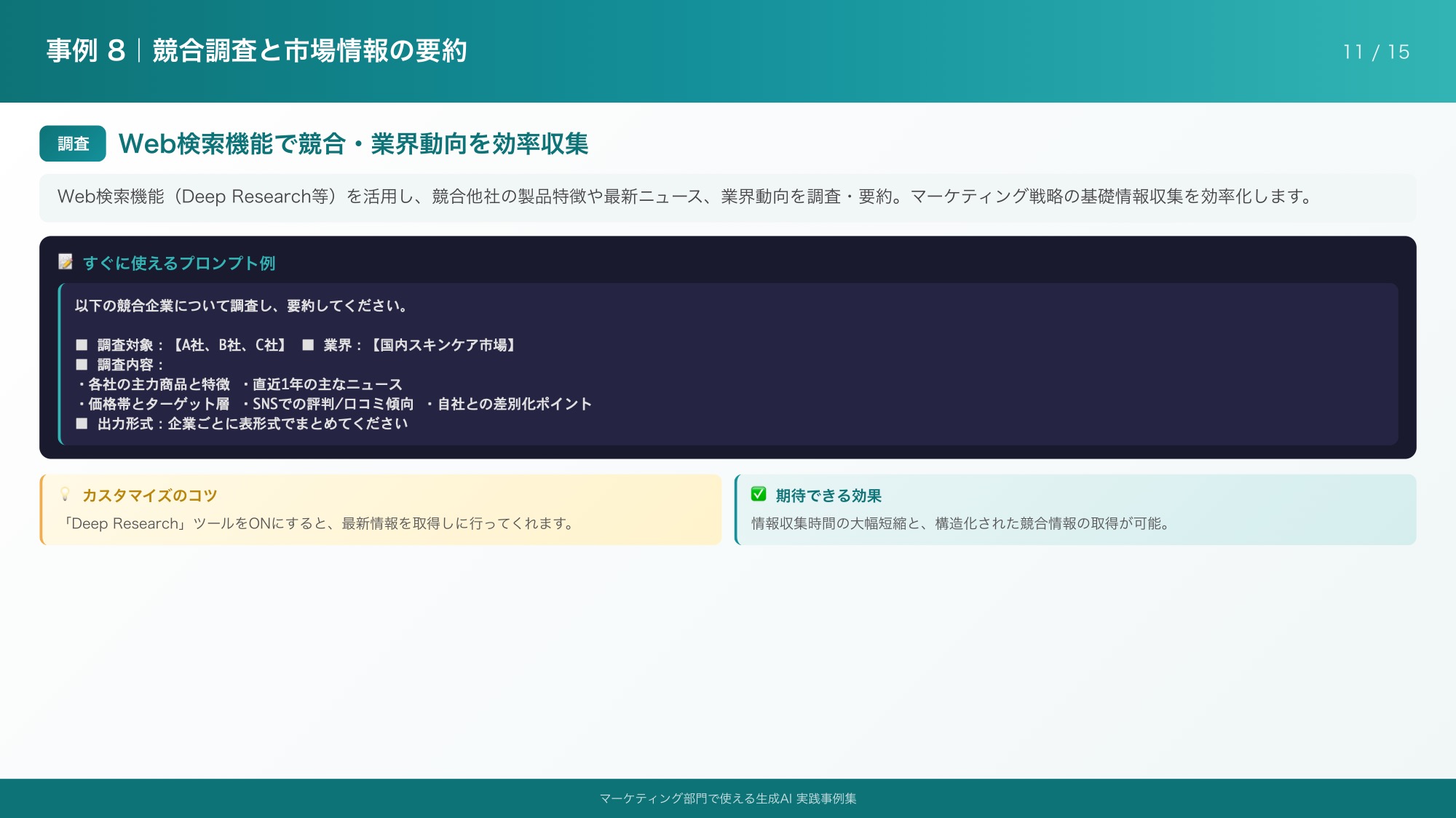Click the light bulb icon beside カスタマイズのコツ
The image size is (1456, 818).
[65, 495]
